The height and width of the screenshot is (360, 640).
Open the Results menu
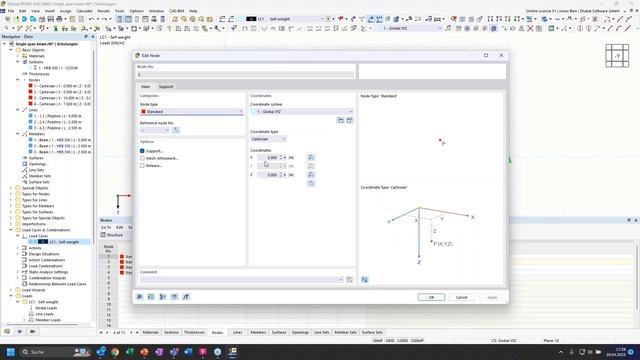(104, 11)
